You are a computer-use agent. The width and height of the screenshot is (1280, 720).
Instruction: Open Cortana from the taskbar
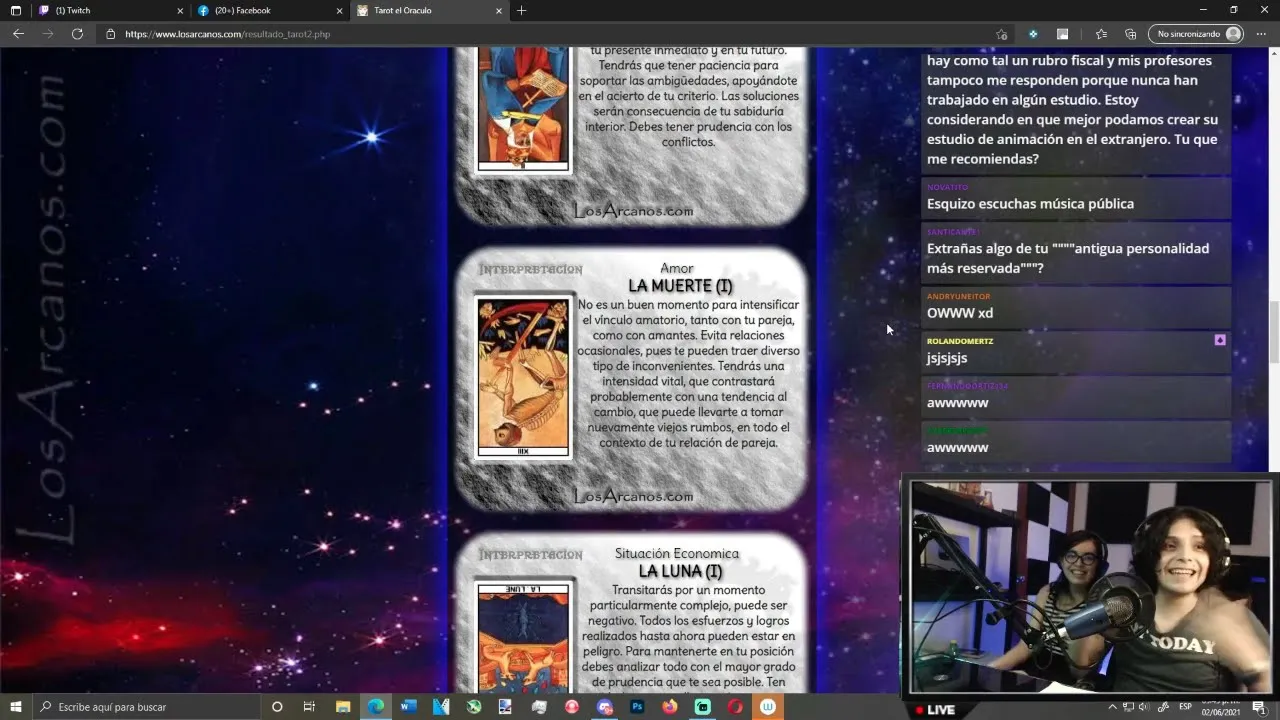point(277,707)
